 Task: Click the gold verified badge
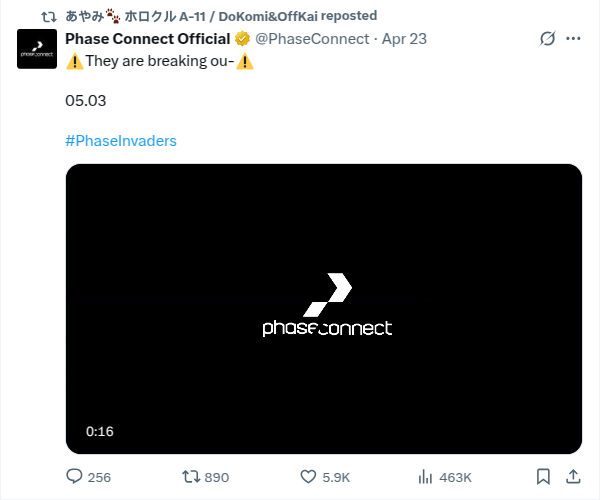(242, 39)
